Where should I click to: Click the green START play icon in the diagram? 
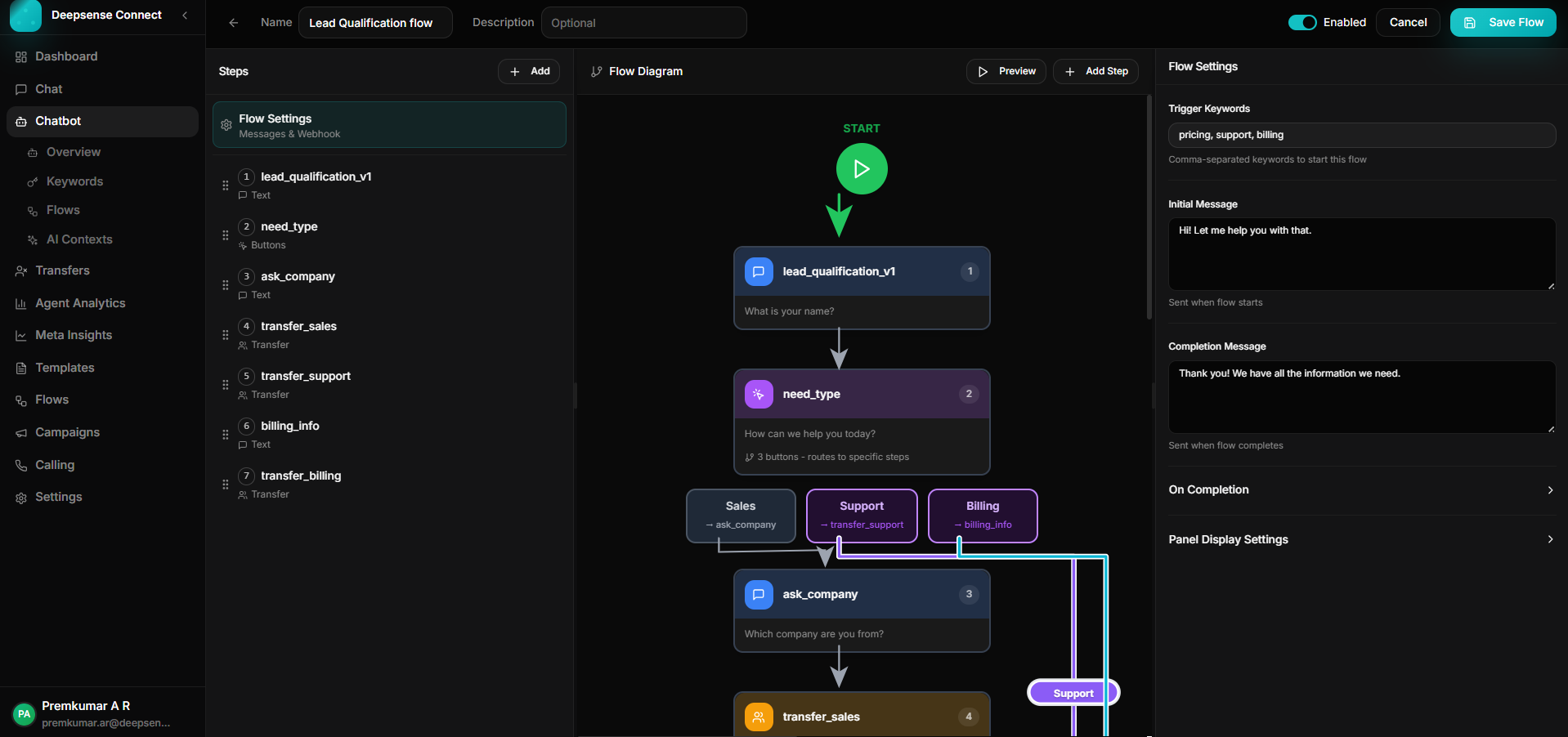(x=861, y=168)
